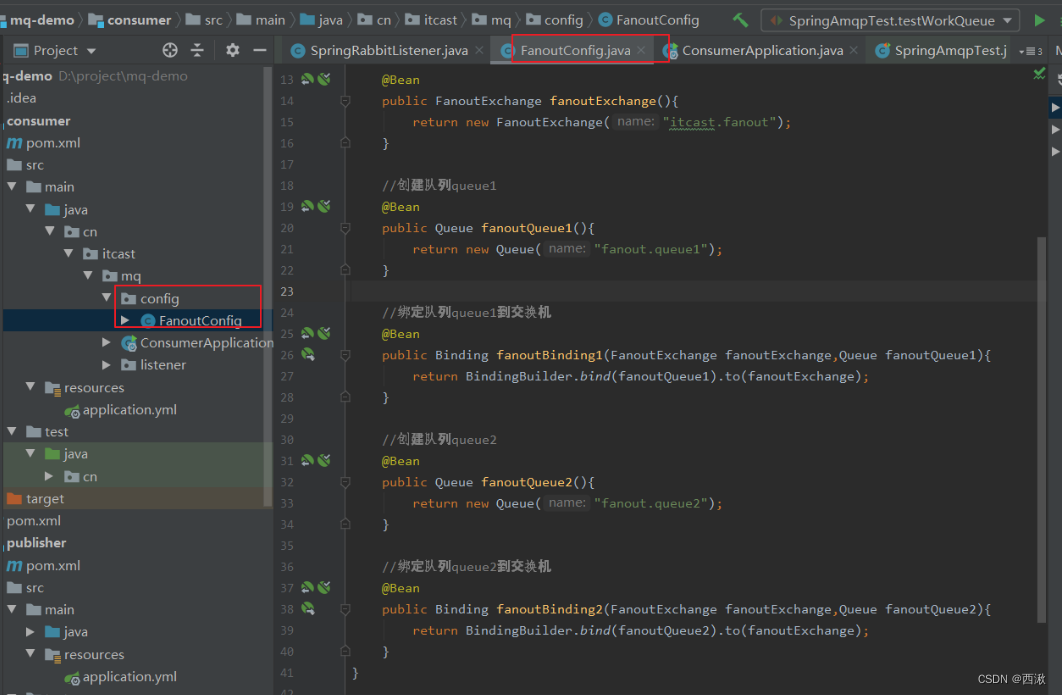The width and height of the screenshot is (1062, 695).
Task: Close the ConsumerApplication.java tab
Action: coord(853,50)
